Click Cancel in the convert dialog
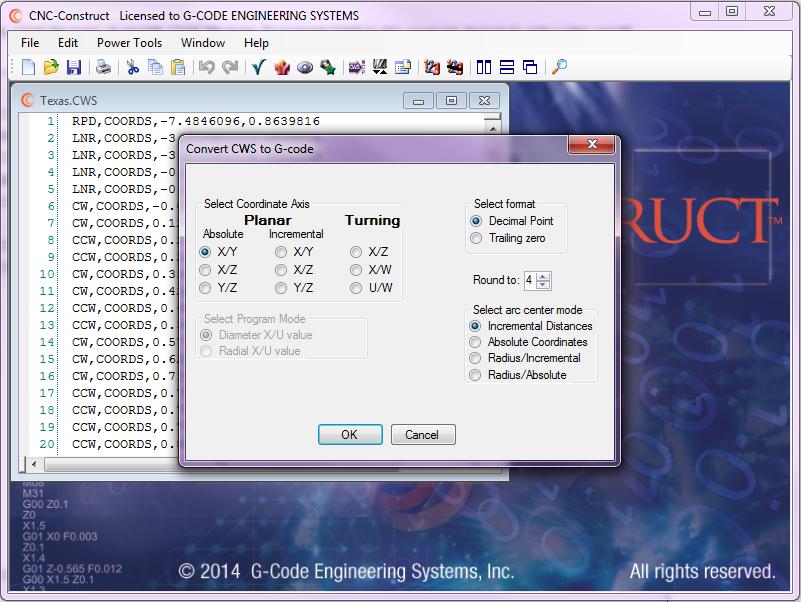This screenshot has width=801, height=602. pos(423,435)
